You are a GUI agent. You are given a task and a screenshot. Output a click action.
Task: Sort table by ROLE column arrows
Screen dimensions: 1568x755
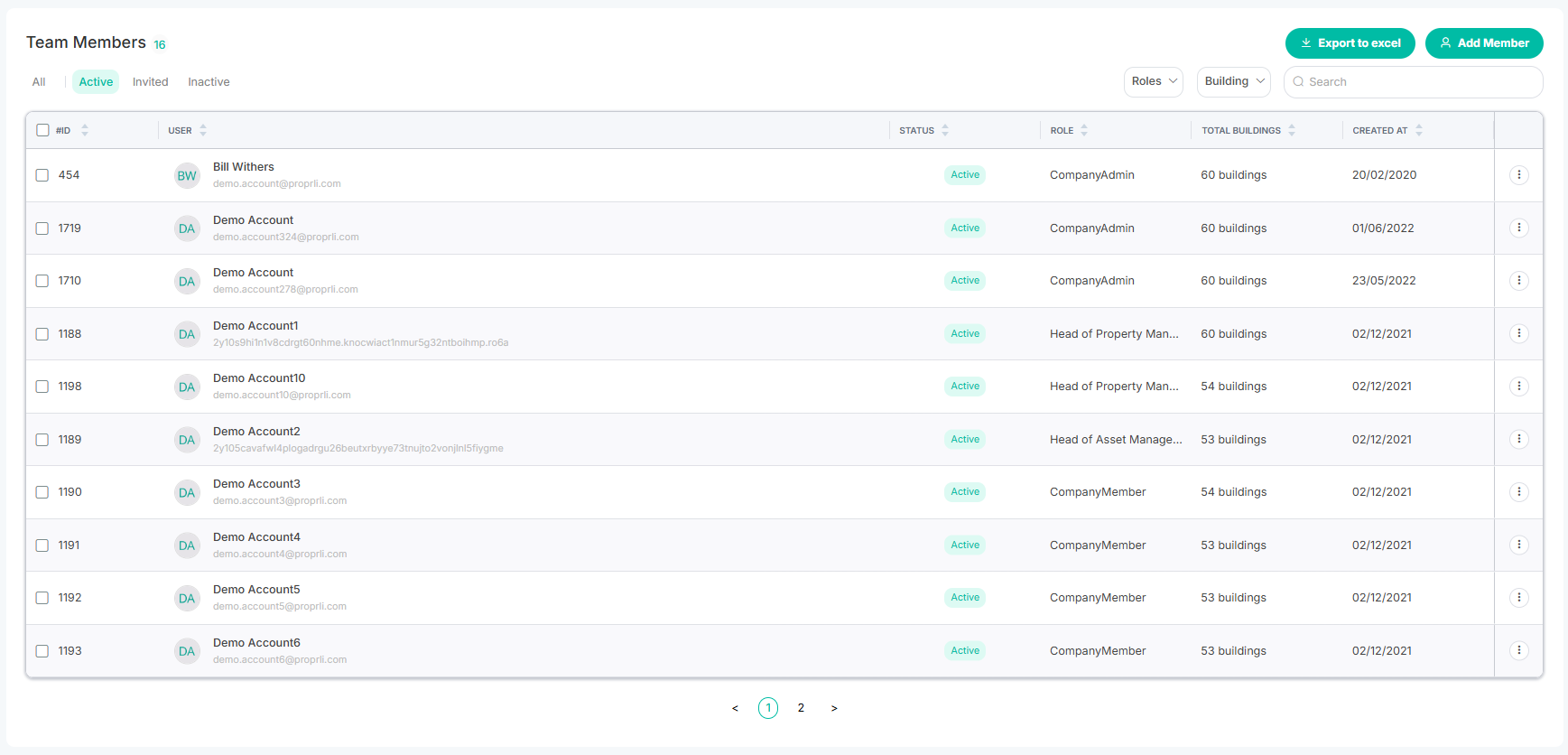(x=1084, y=130)
